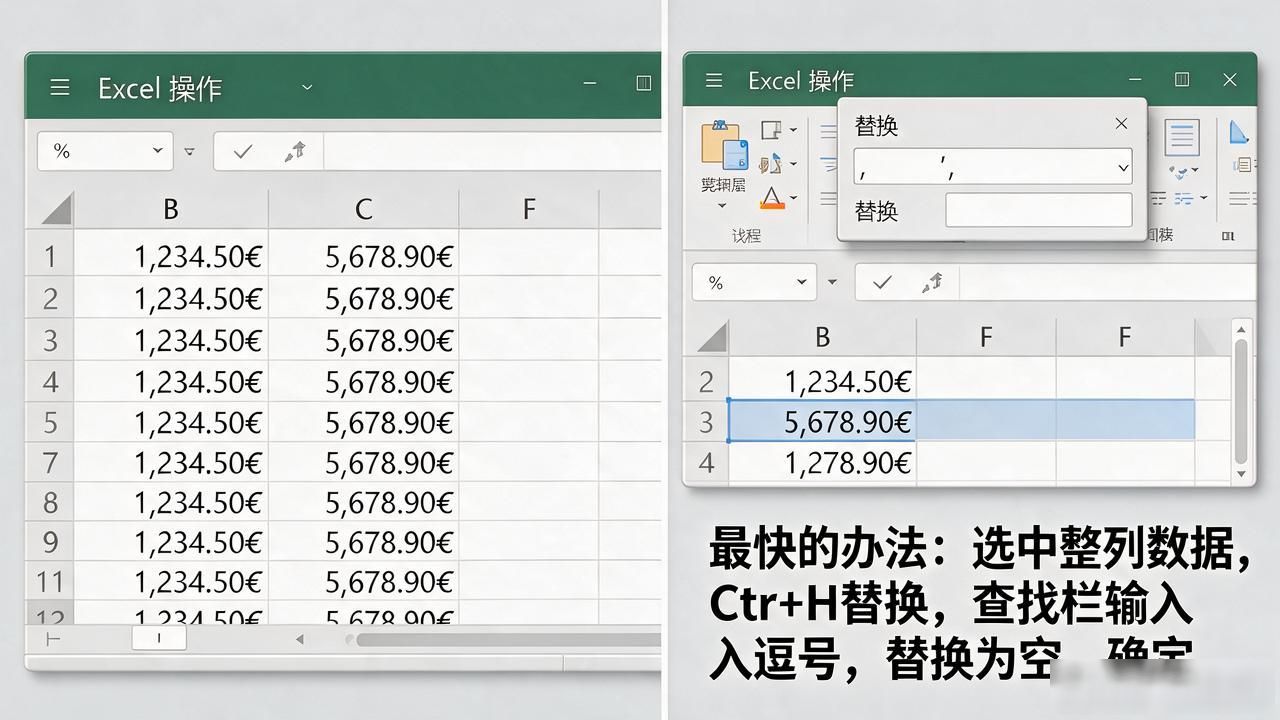Click the replace-with input field labeled 替换
This screenshot has width=1280, height=720.
tap(1039, 210)
